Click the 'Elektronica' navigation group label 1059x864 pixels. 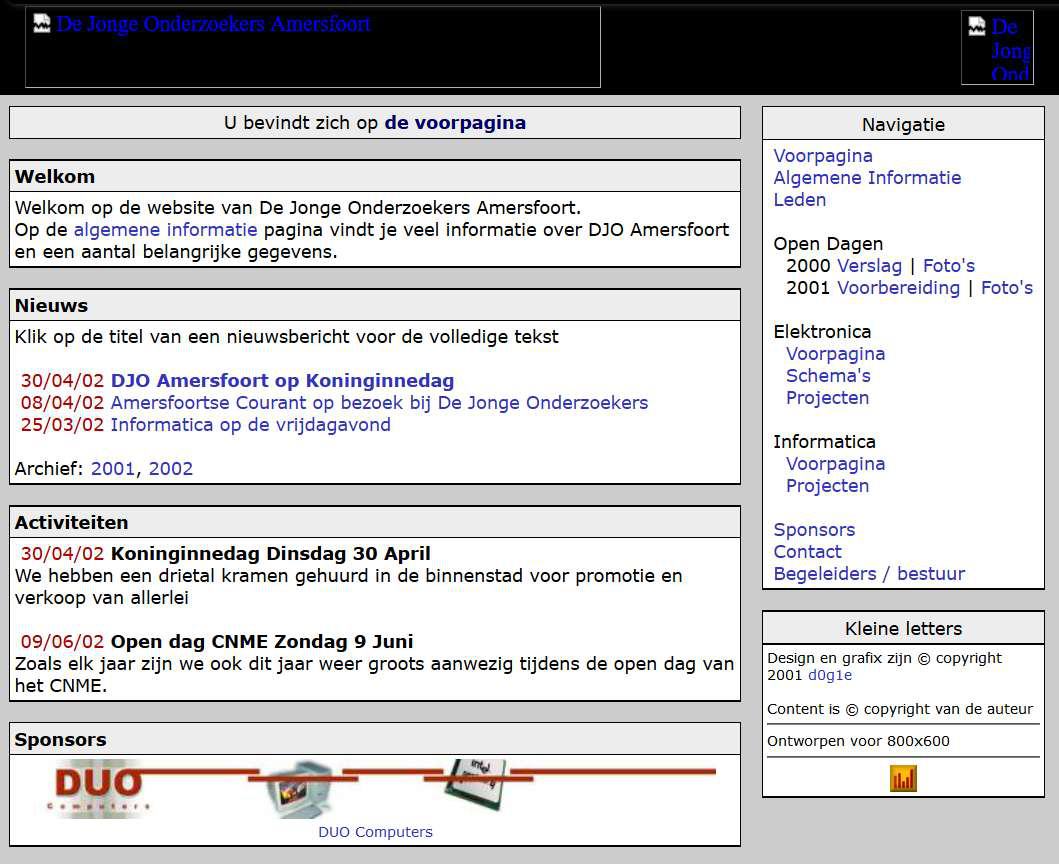pyautogui.click(x=822, y=332)
